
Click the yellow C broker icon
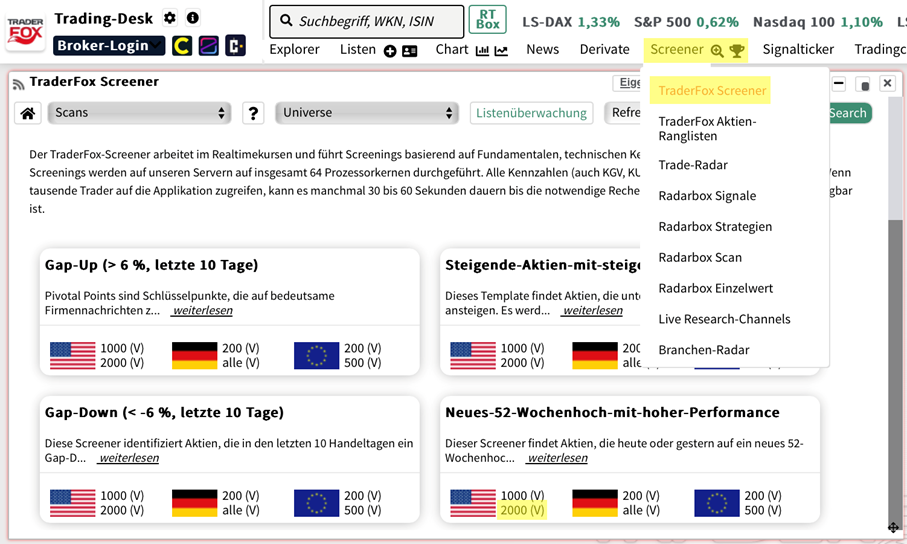click(181, 45)
